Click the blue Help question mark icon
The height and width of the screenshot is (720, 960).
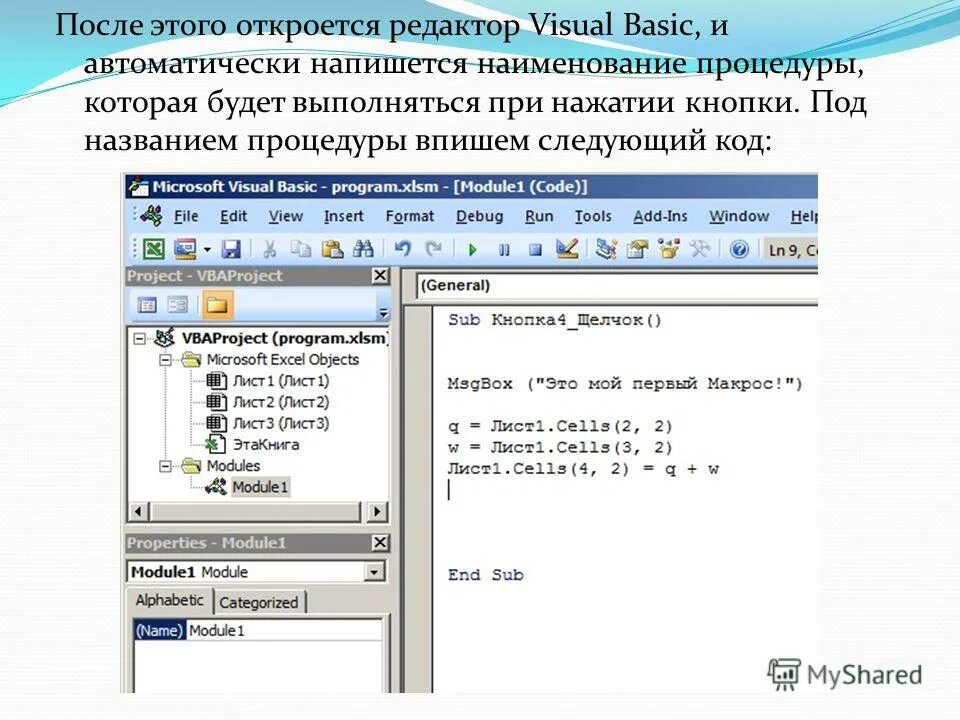click(x=740, y=249)
